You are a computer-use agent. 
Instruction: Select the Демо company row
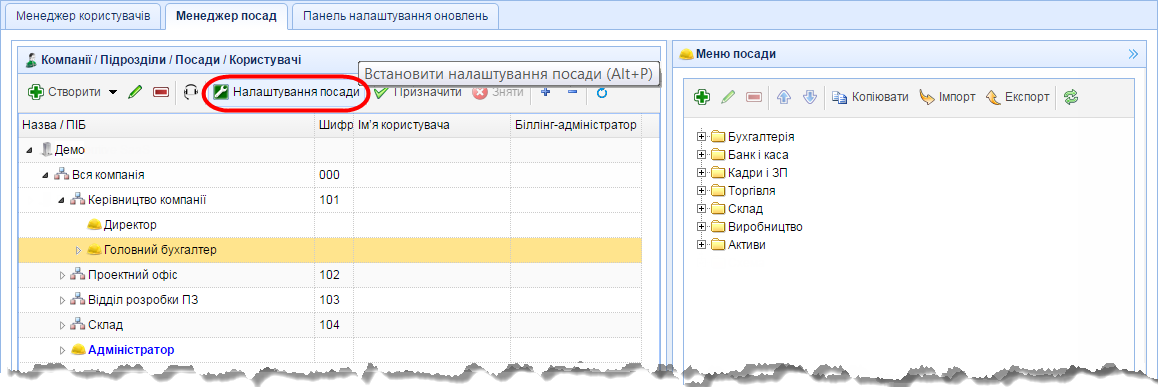(330, 149)
